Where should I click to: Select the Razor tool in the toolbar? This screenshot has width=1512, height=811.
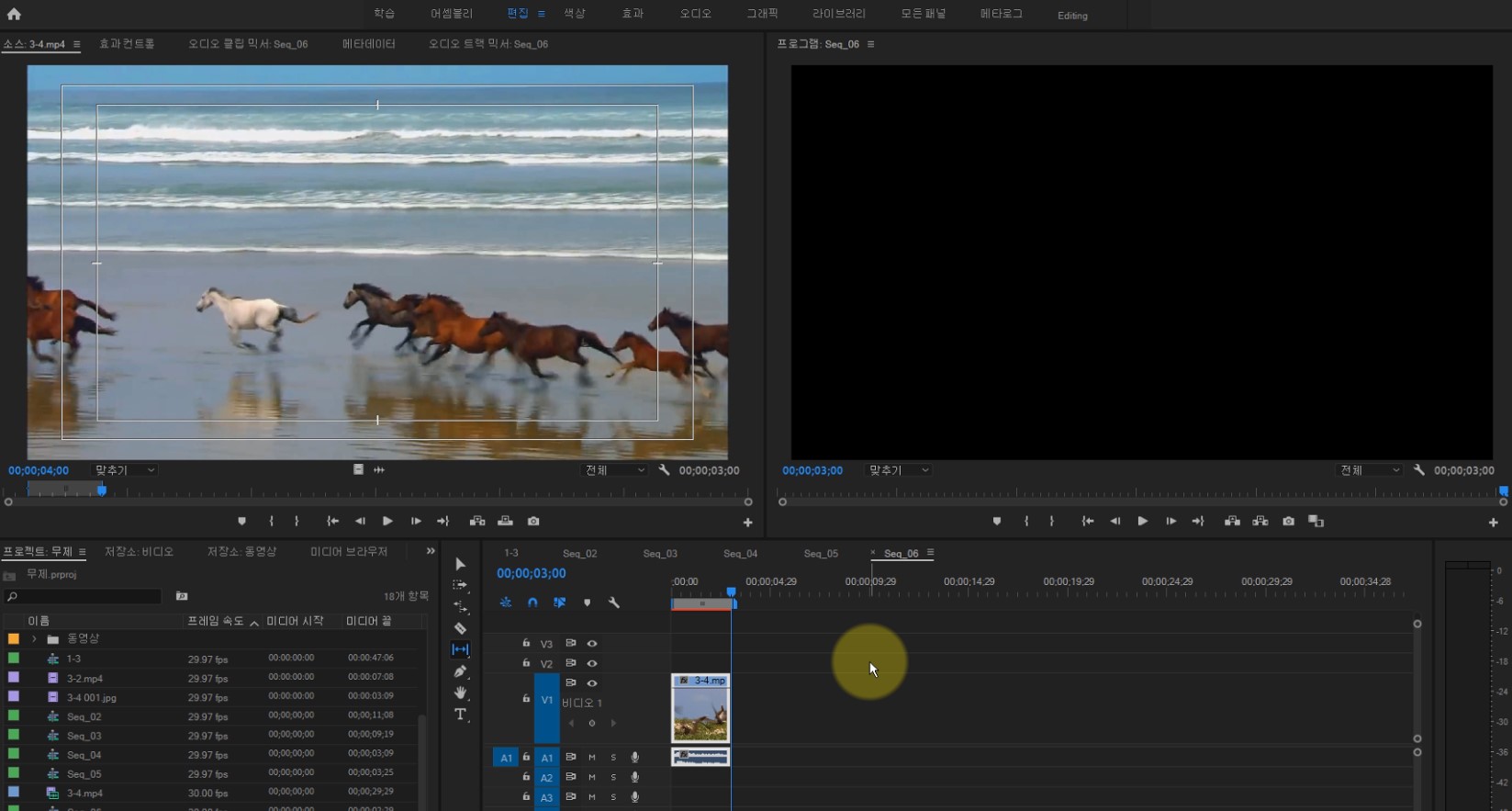click(x=460, y=628)
